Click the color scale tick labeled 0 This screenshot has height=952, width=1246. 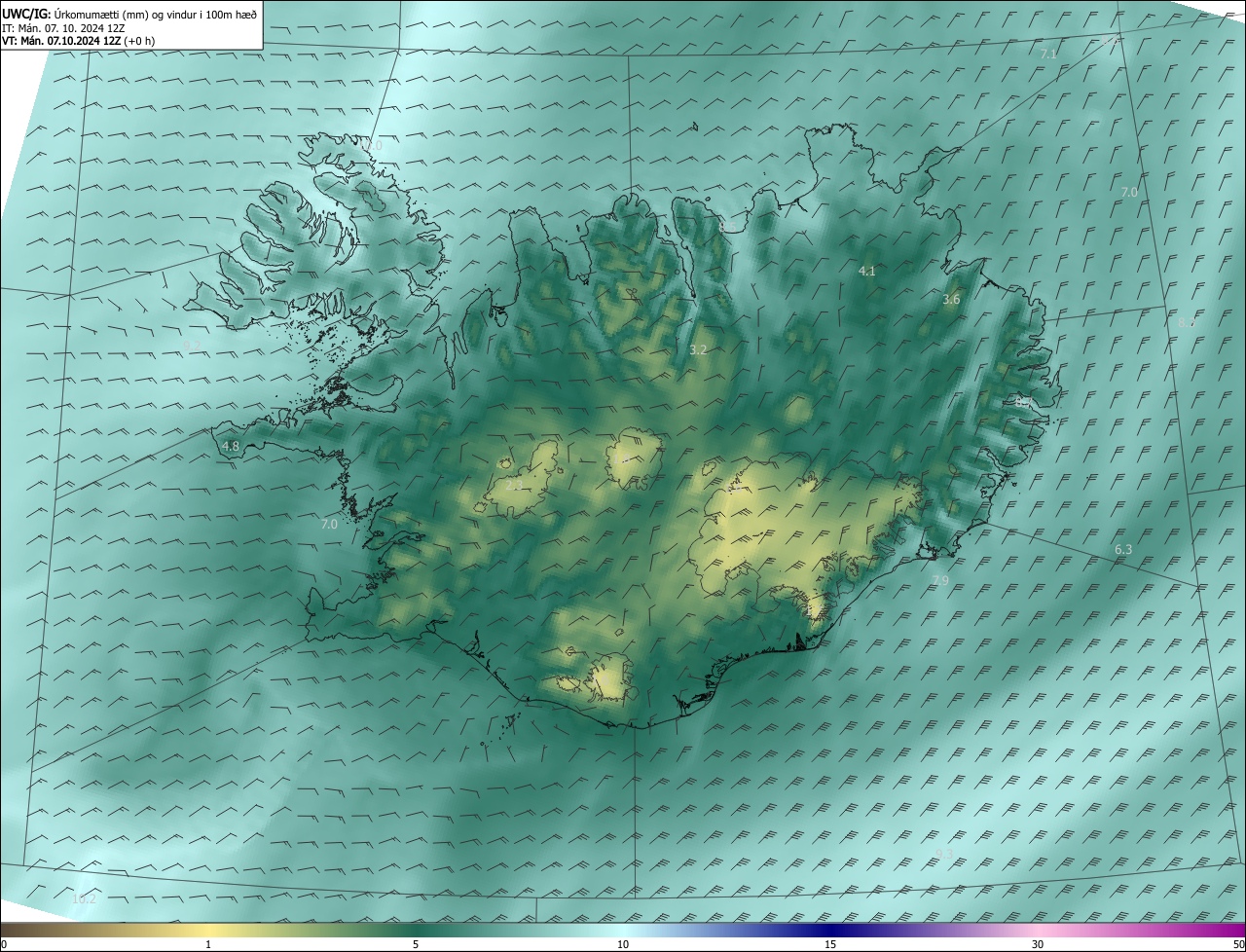(4, 944)
